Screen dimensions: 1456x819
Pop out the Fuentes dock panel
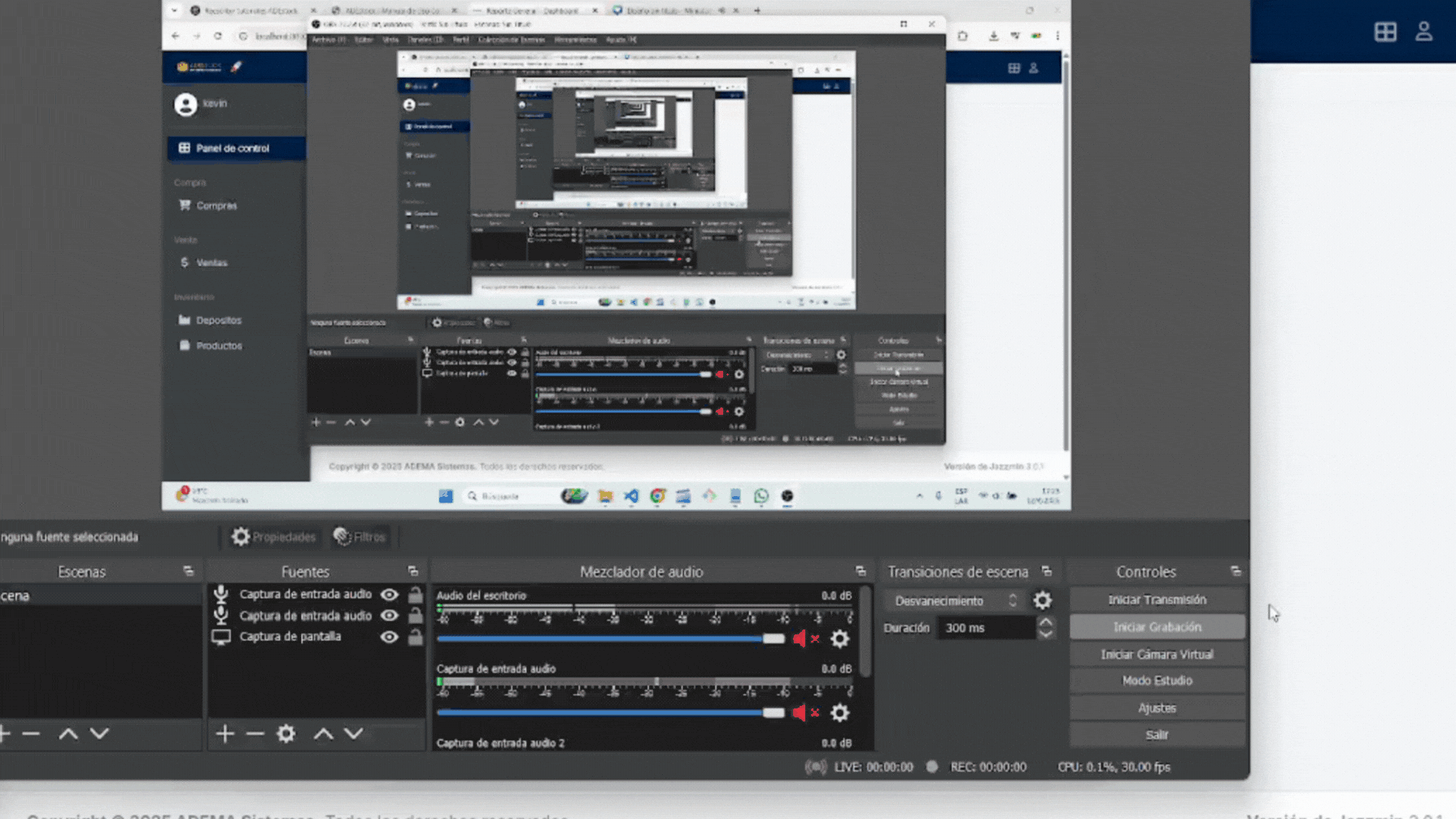(413, 572)
